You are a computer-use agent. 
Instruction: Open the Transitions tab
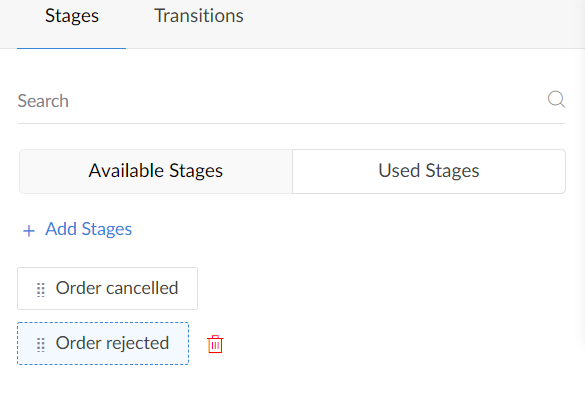199,23
